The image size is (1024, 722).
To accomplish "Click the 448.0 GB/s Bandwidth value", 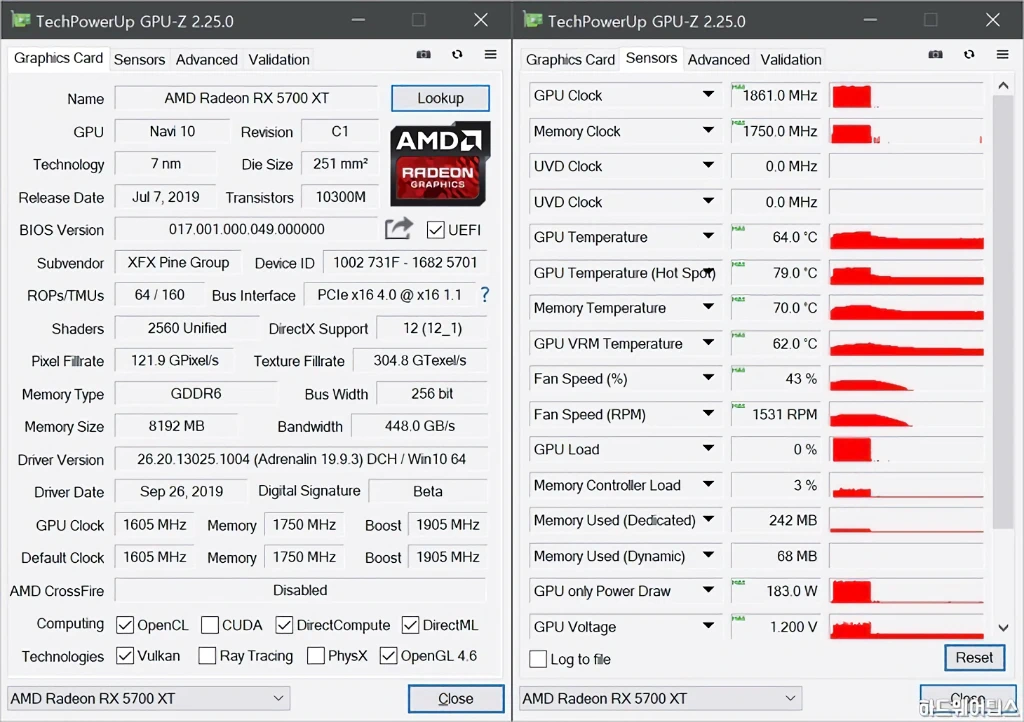I will [x=420, y=426].
